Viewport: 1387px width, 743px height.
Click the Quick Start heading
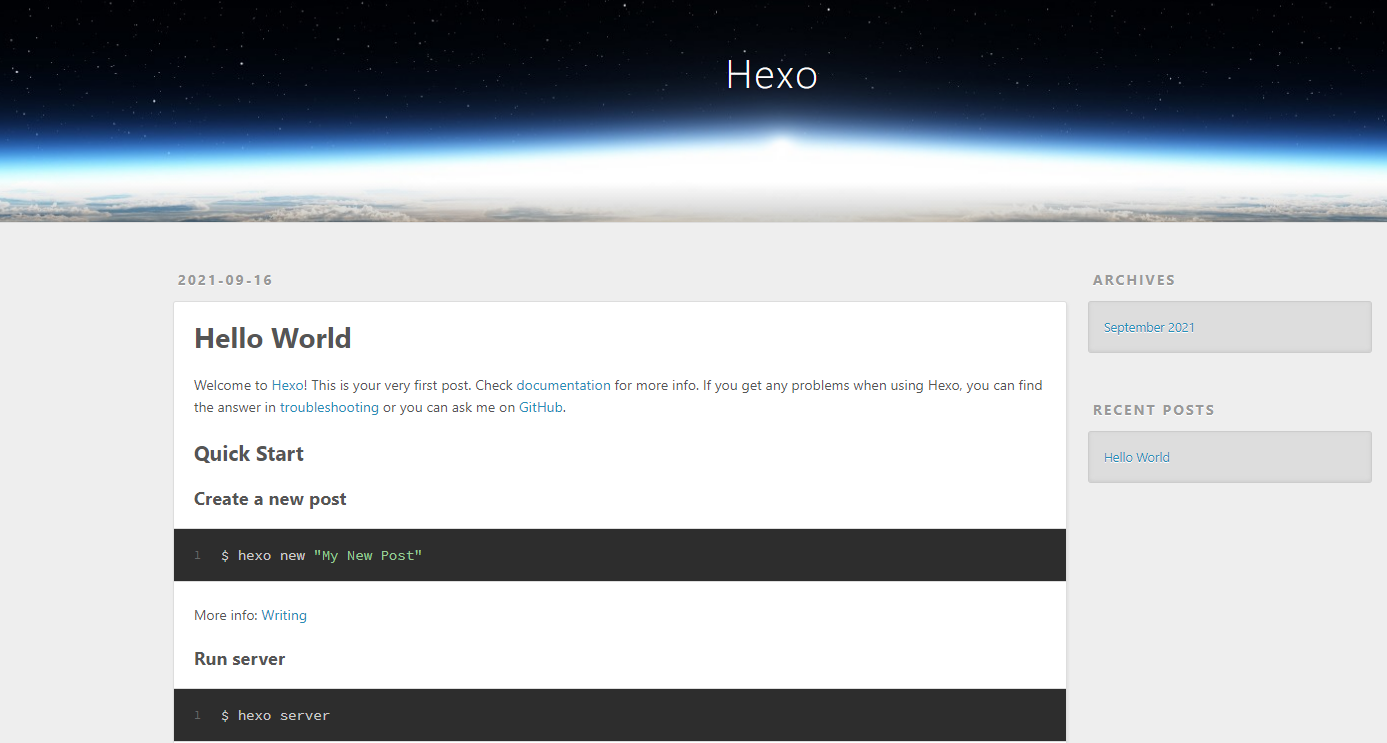(249, 454)
